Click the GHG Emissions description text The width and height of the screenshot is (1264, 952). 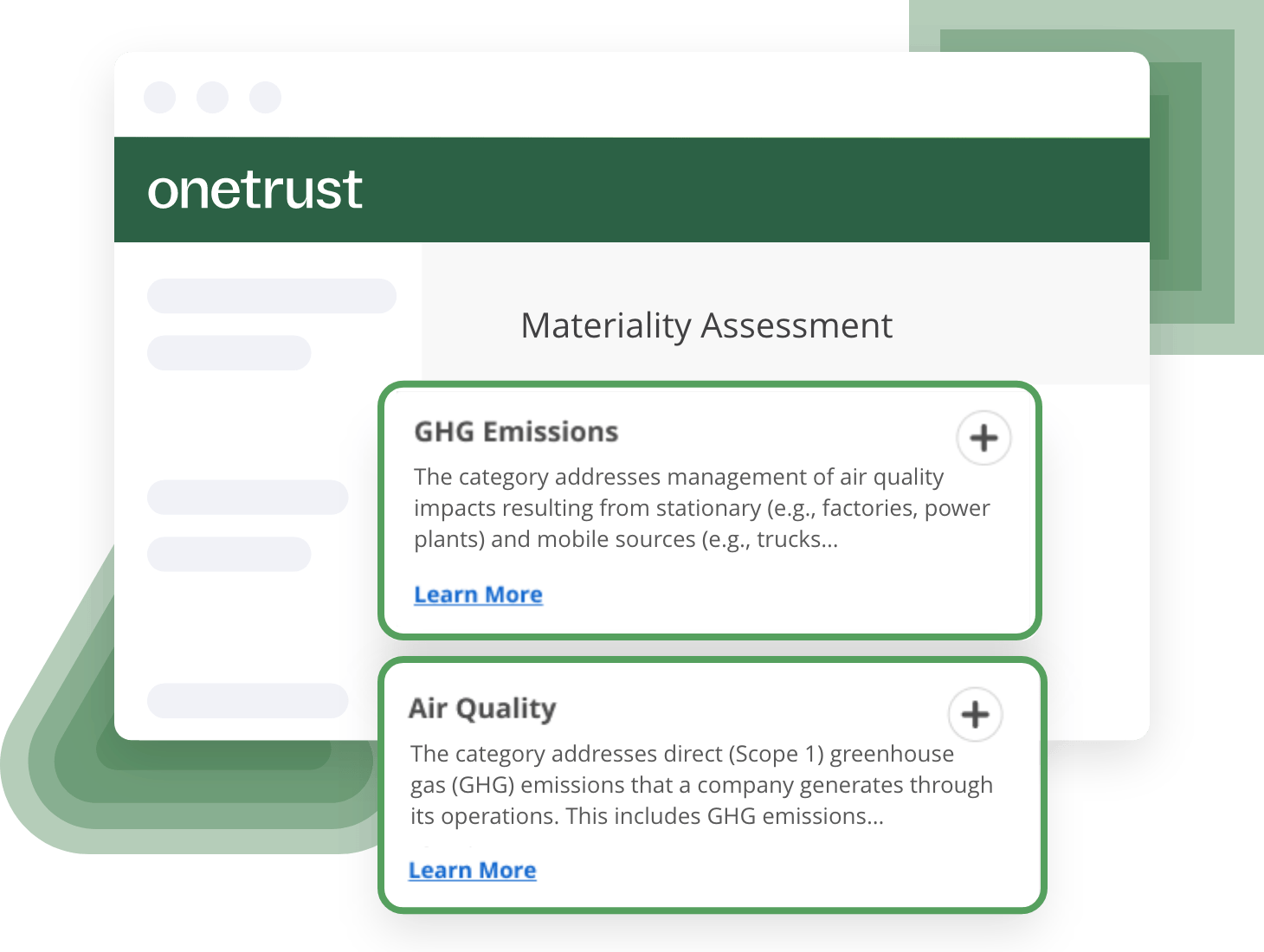(x=701, y=508)
